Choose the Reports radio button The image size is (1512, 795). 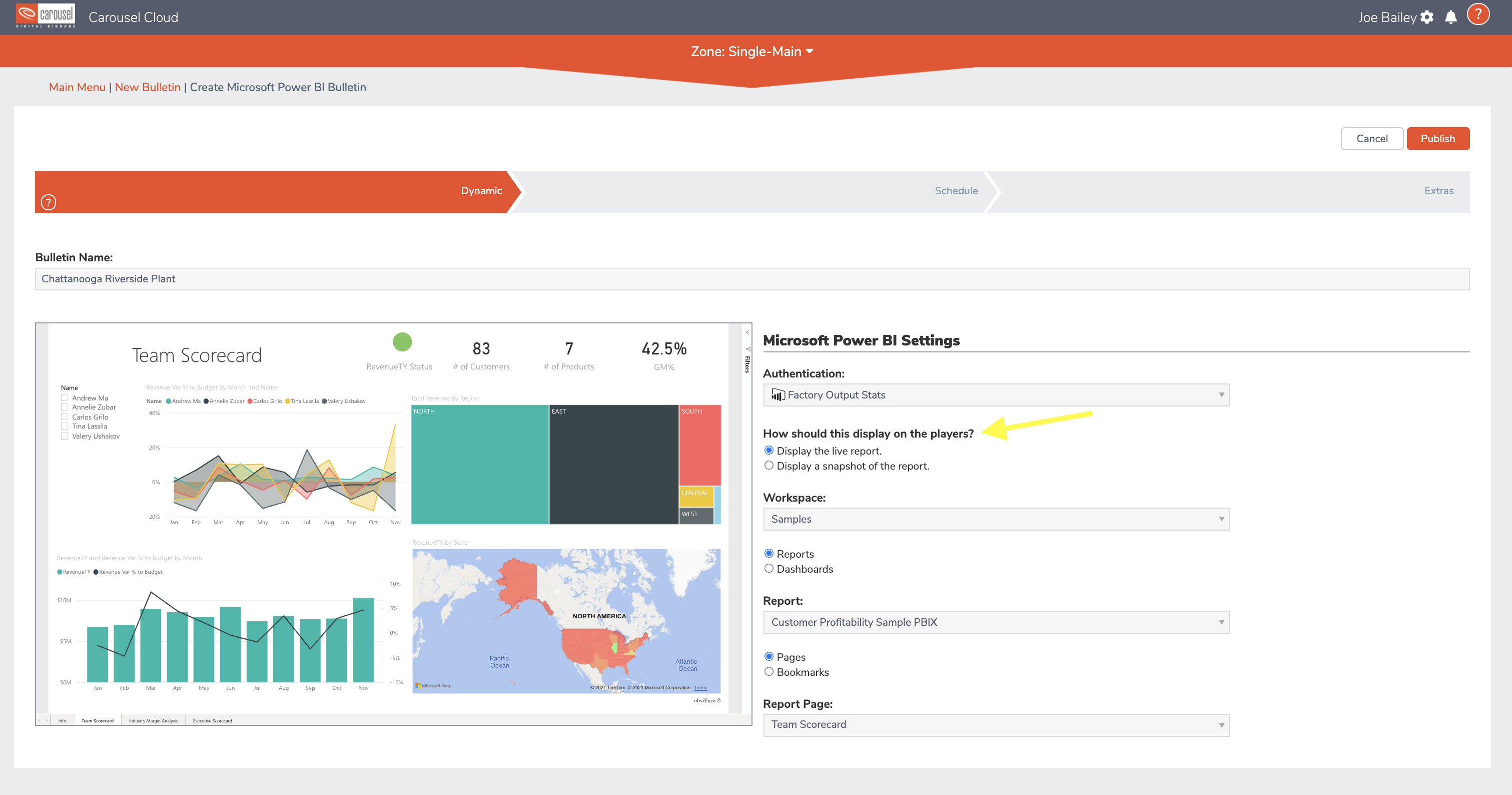[x=769, y=554]
